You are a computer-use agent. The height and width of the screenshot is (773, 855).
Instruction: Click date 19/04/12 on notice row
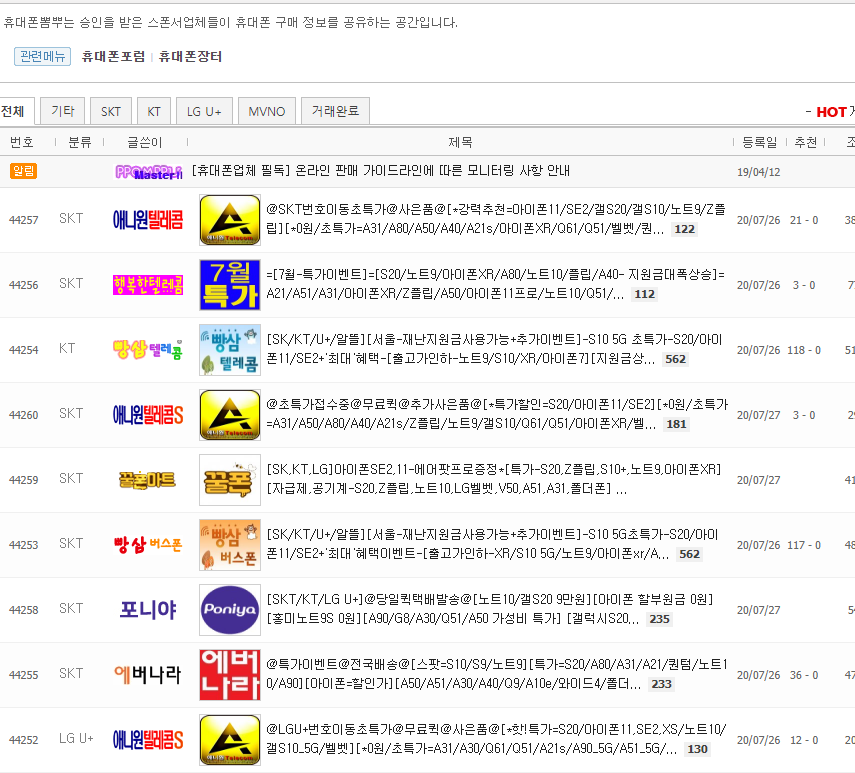758,172
